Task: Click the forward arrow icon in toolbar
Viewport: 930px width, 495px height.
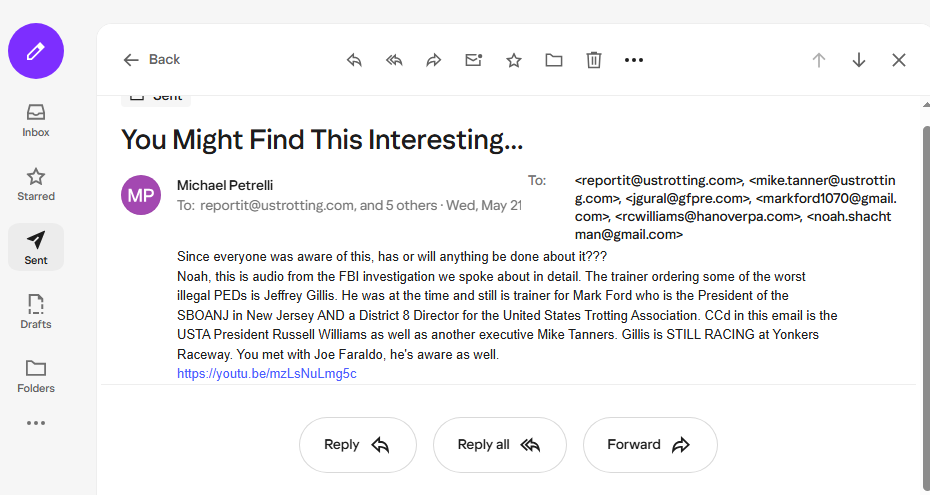Action: click(434, 60)
